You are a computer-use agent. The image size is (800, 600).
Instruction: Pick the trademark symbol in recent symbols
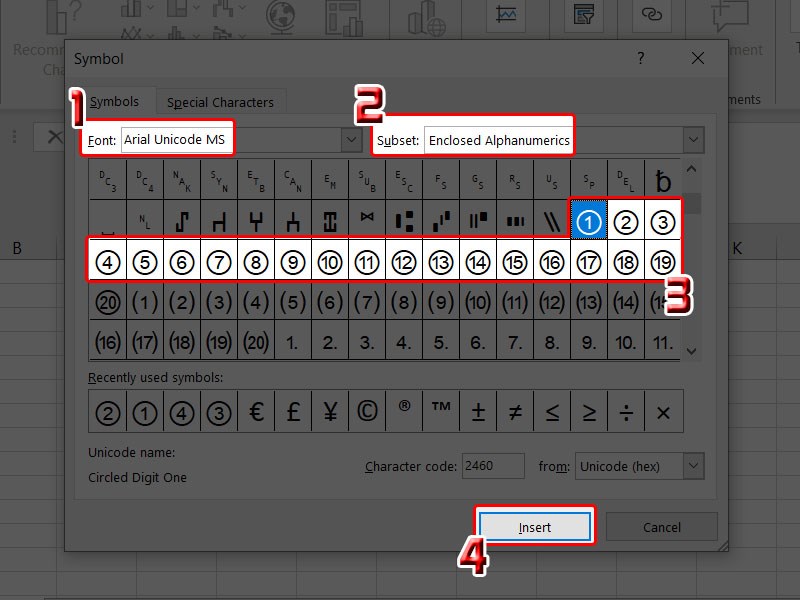click(441, 411)
